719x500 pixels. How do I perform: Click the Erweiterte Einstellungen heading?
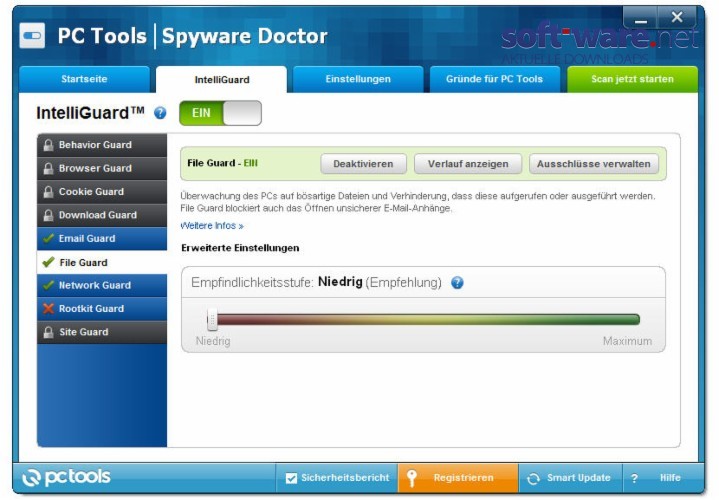240,248
